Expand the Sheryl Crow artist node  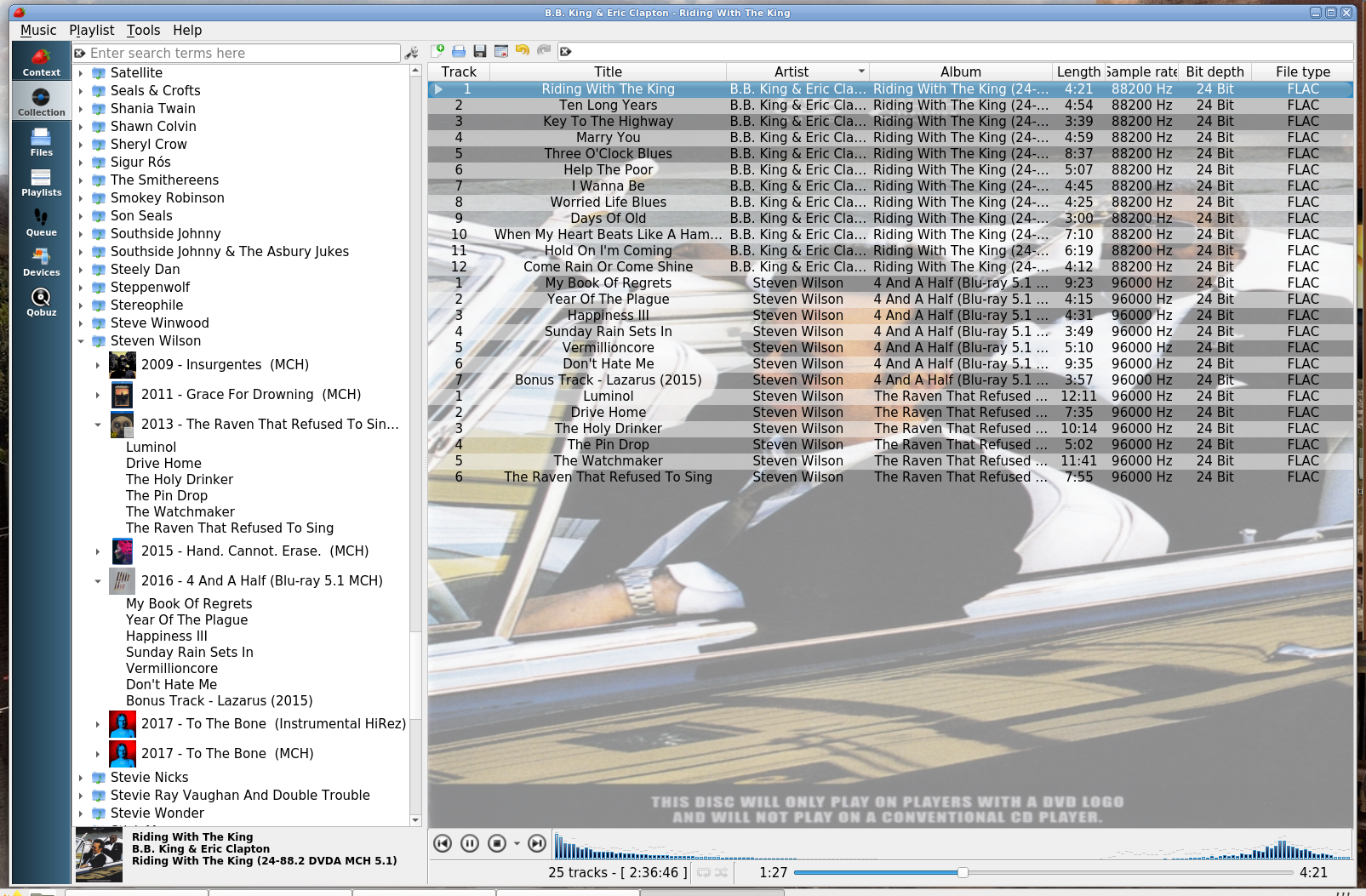coord(81,145)
